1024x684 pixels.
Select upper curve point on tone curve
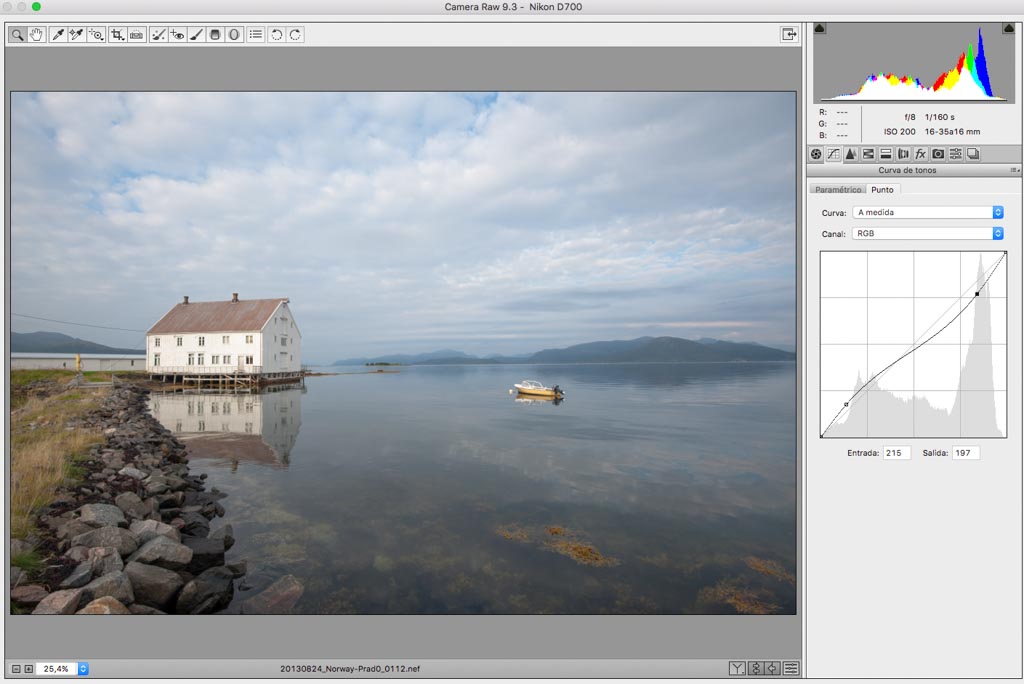pyautogui.click(x=977, y=294)
